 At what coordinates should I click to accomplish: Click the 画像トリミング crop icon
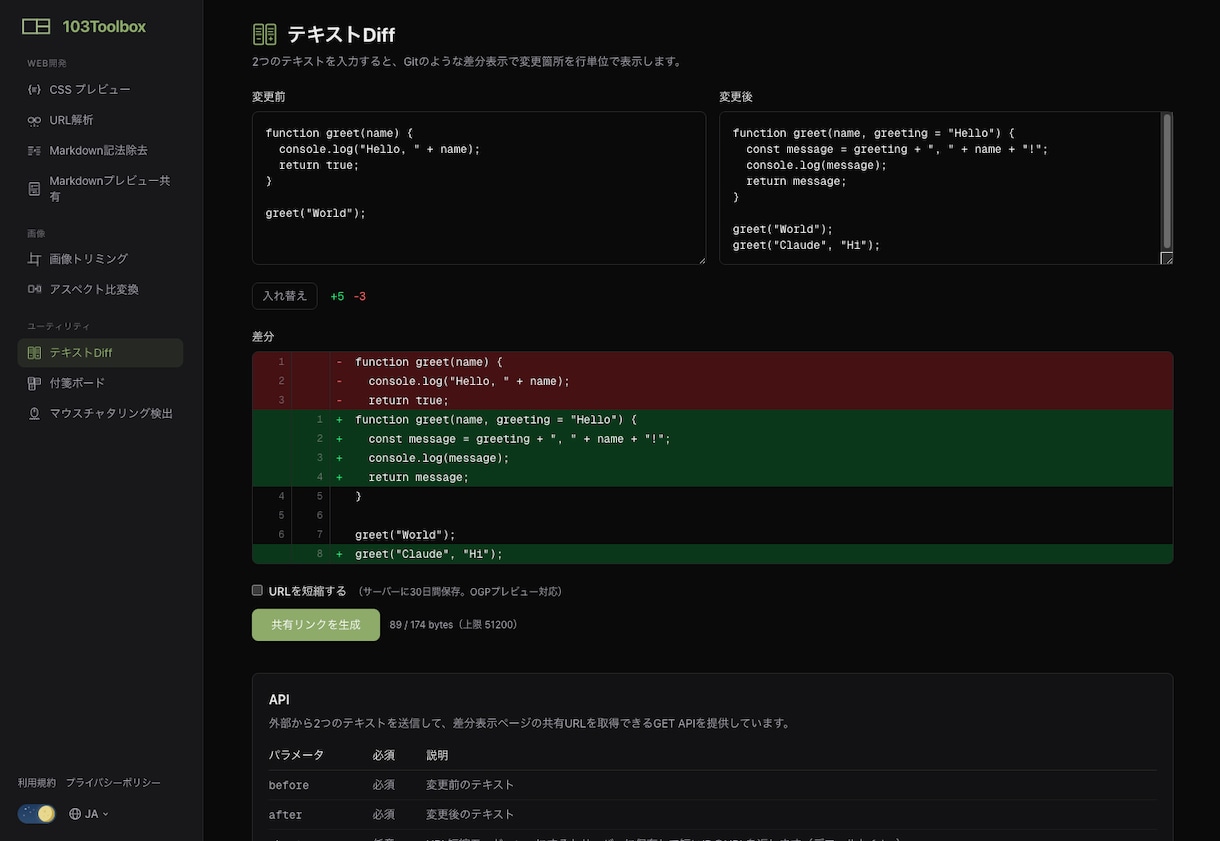(34, 259)
